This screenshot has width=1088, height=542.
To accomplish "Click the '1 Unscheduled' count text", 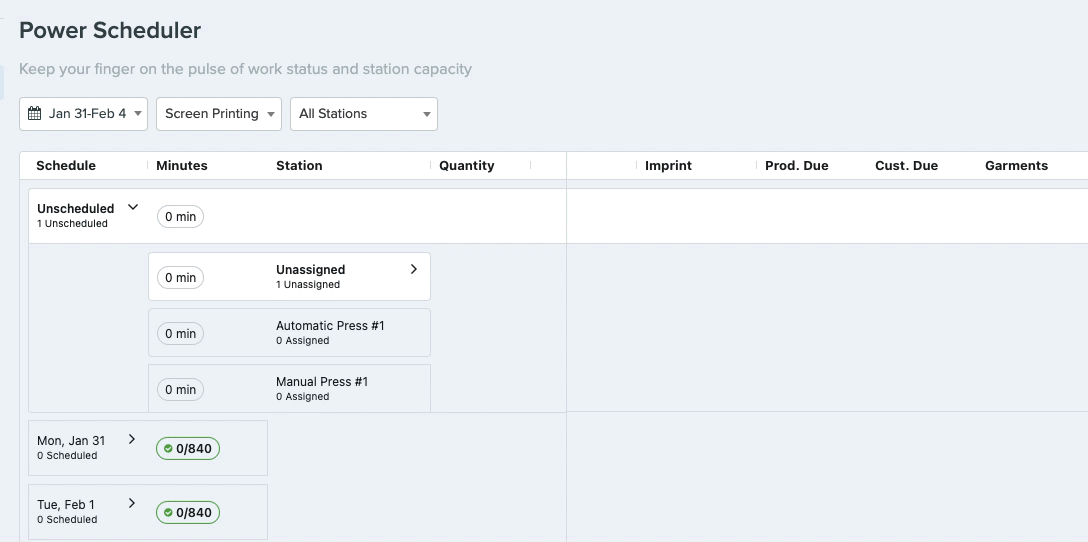I will pyautogui.click(x=72, y=223).
